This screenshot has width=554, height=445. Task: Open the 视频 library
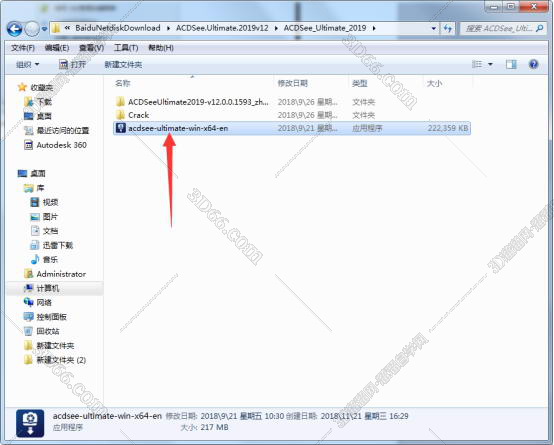coord(50,202)
